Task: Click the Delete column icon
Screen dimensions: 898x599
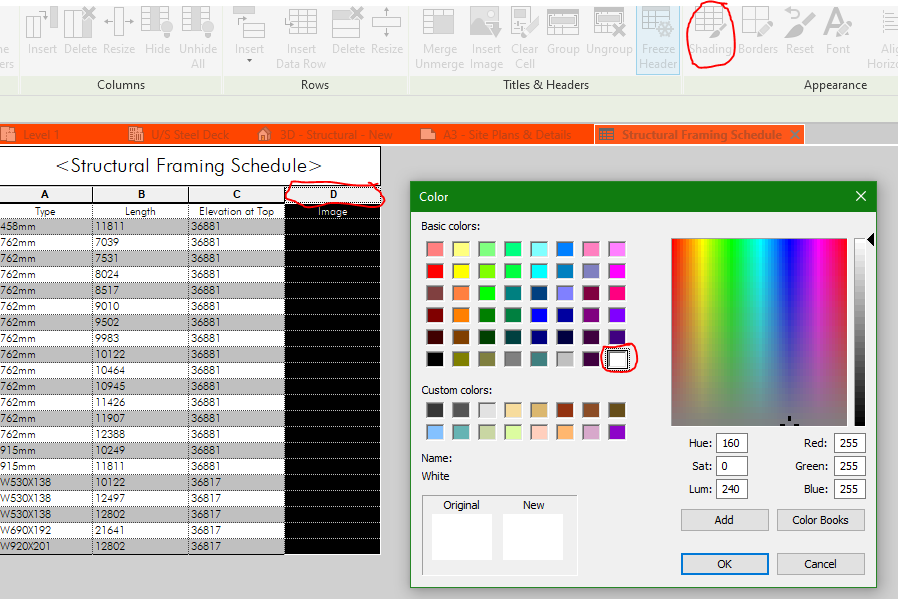Action: click(x=80, y=23)
